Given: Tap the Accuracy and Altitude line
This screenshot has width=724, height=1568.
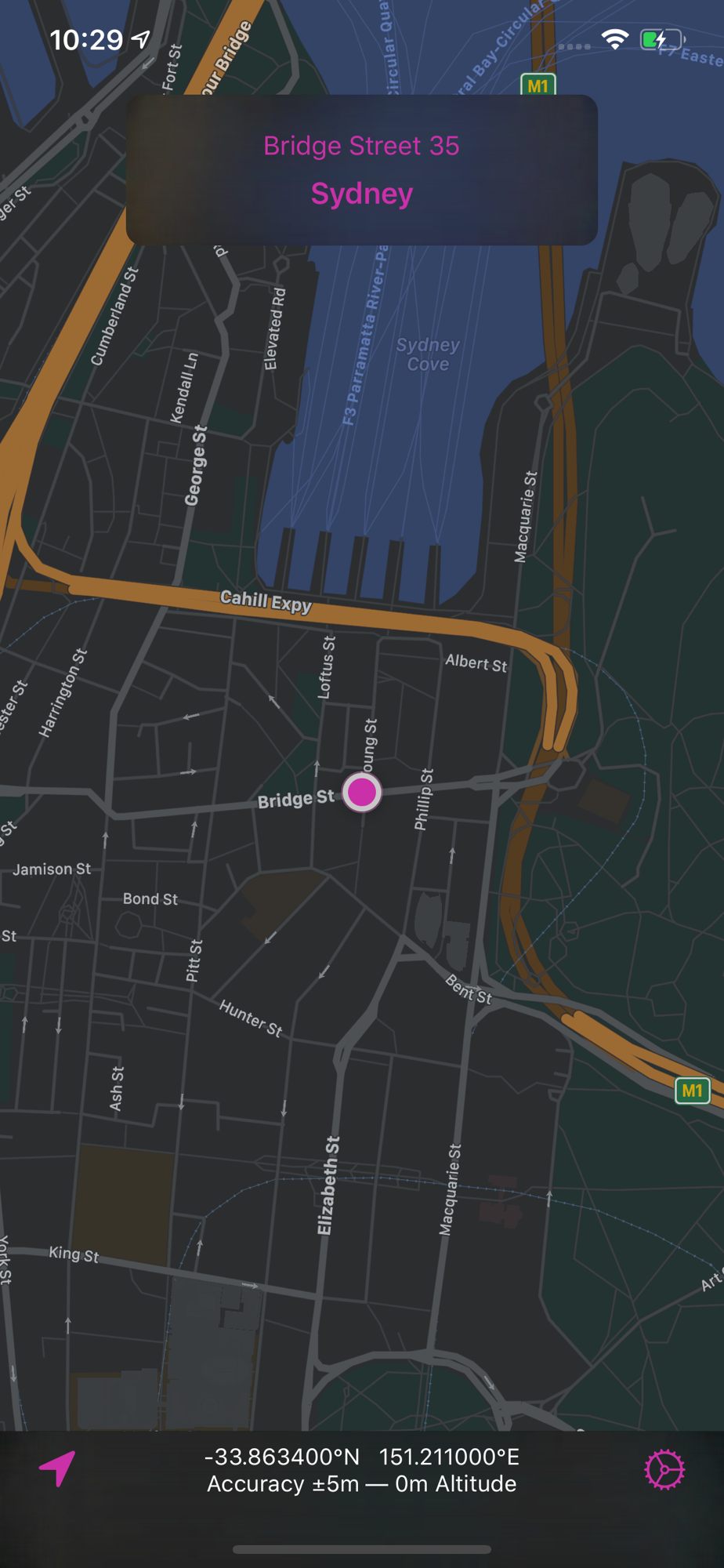Looking at the screenshot, I should (x=362, y=1484).
